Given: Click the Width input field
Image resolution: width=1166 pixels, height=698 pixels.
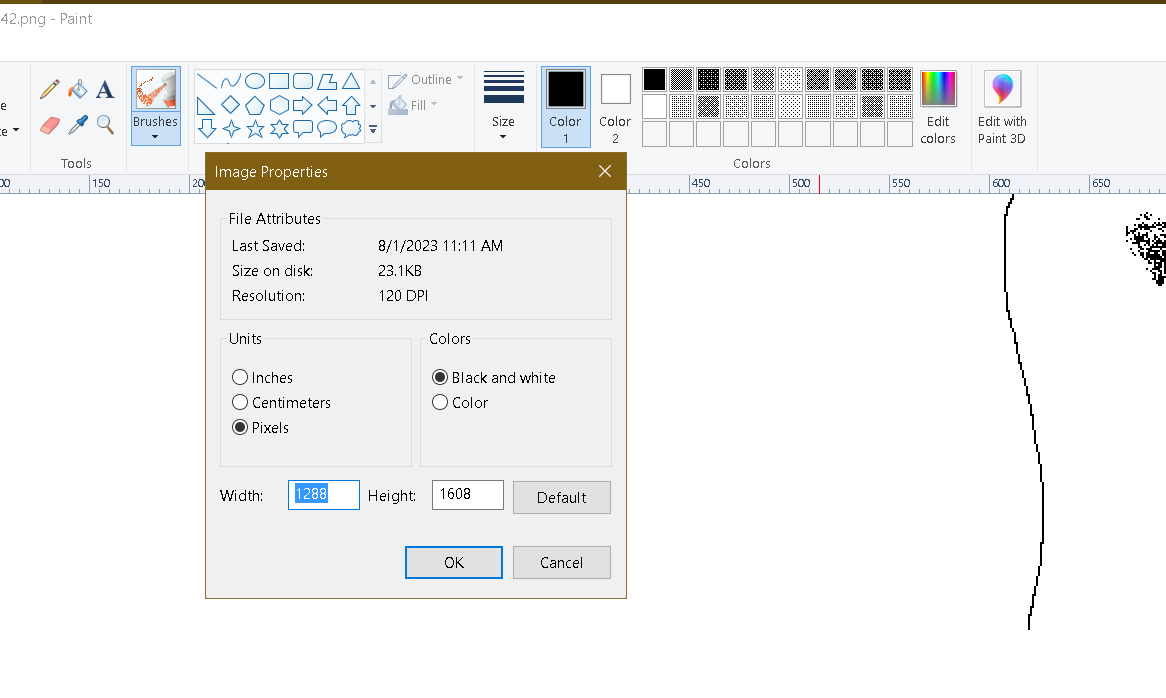Looking at the screenshot, I should tap(323, 495).
